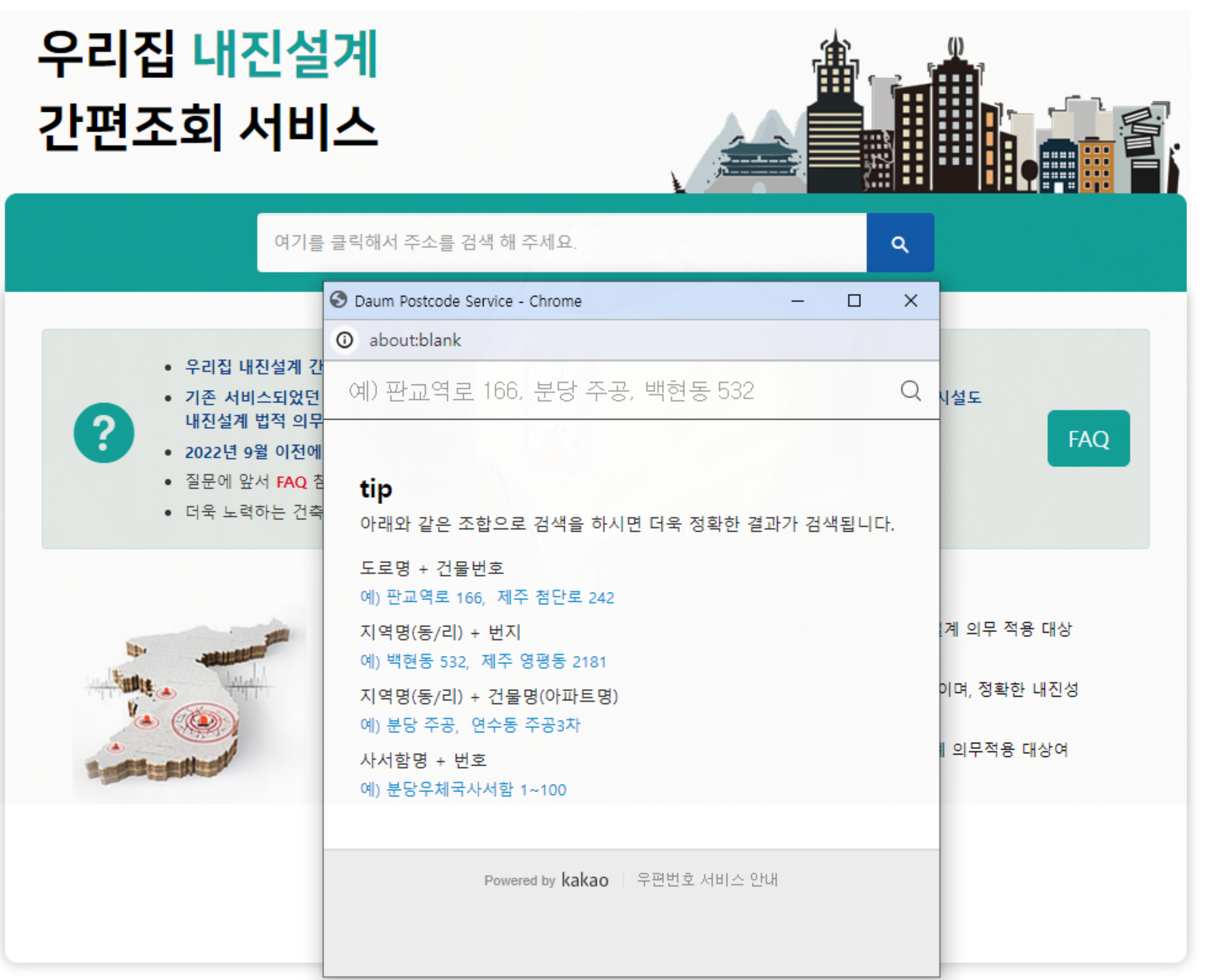Click the kakao logo link
The height and width of the screenshot is (980, 1209).
585,880
